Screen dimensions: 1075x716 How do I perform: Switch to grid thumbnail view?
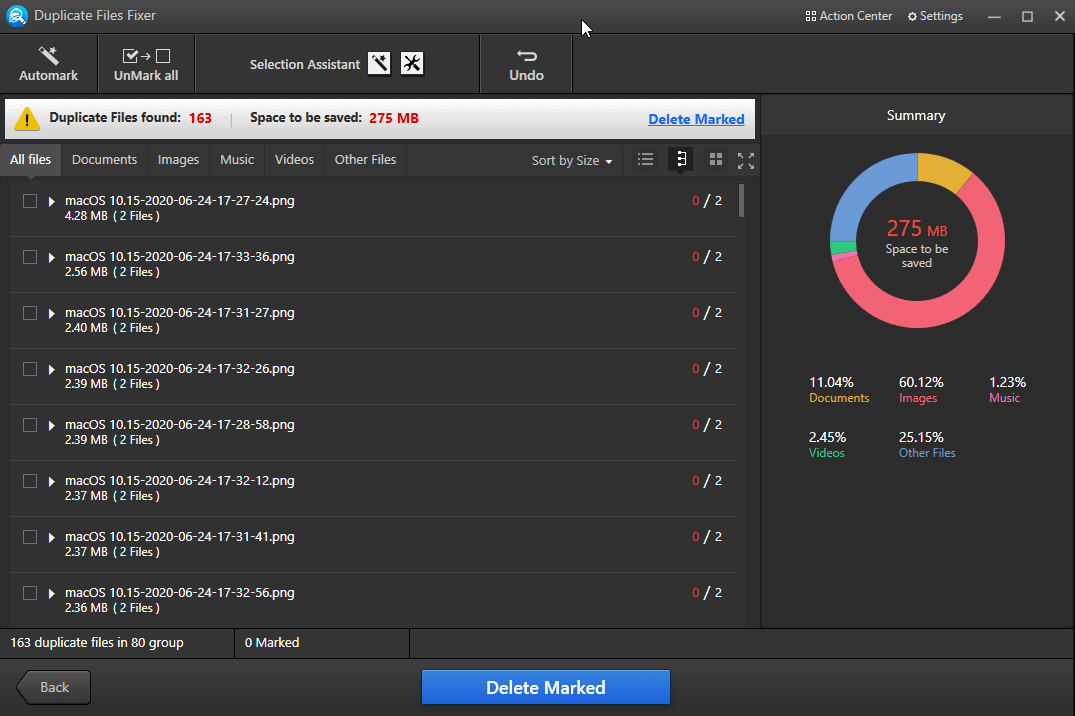(714, 159)
